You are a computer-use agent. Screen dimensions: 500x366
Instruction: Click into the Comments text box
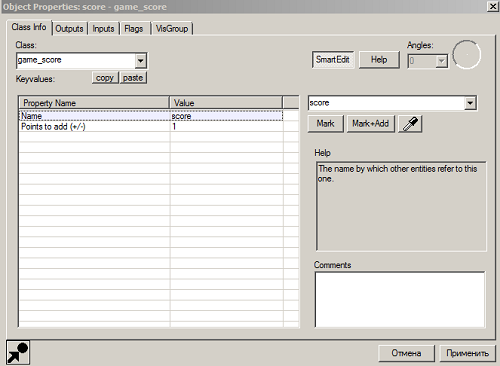400,299
